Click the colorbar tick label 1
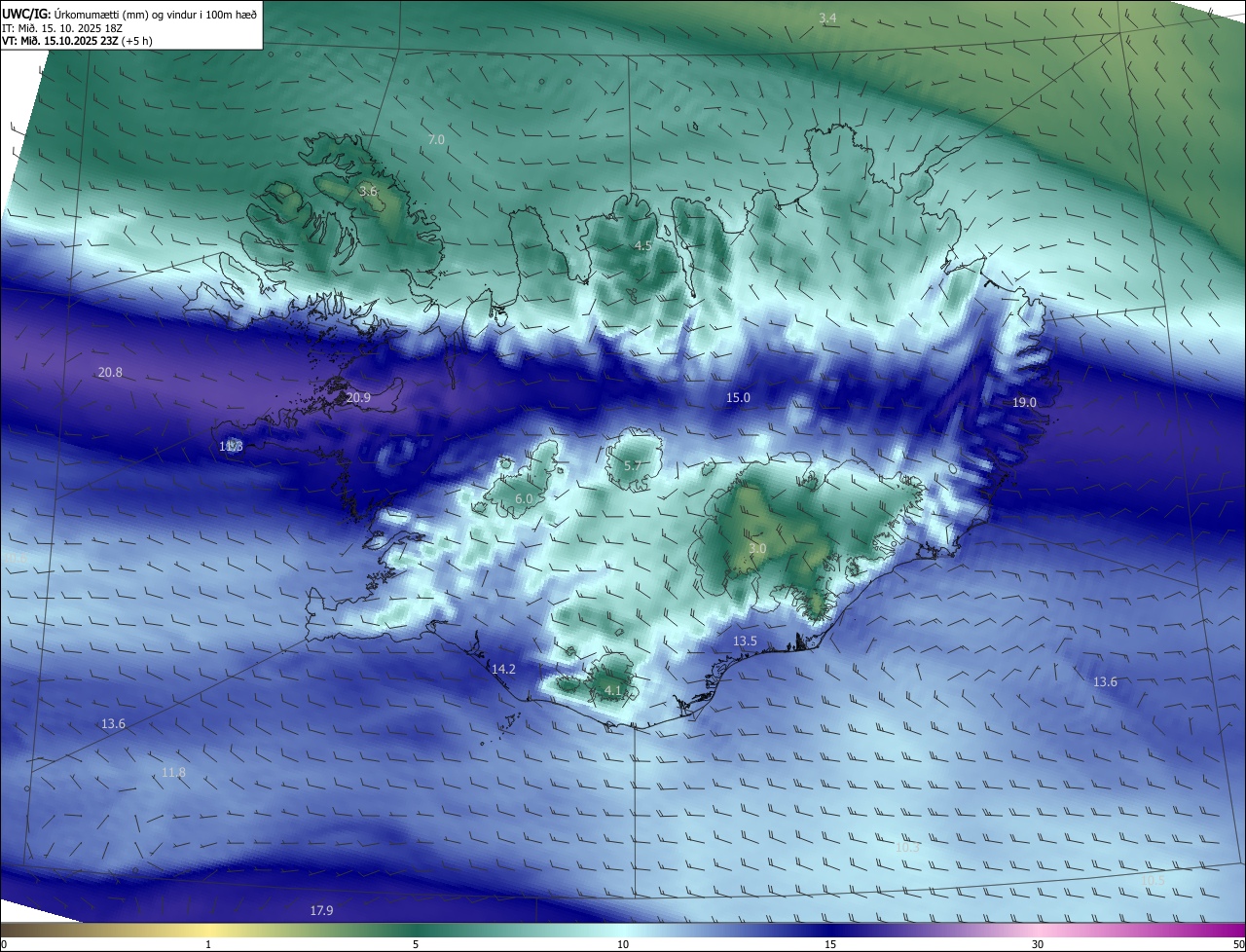Viewport: 1246px width, 952px height. point(208,944)
